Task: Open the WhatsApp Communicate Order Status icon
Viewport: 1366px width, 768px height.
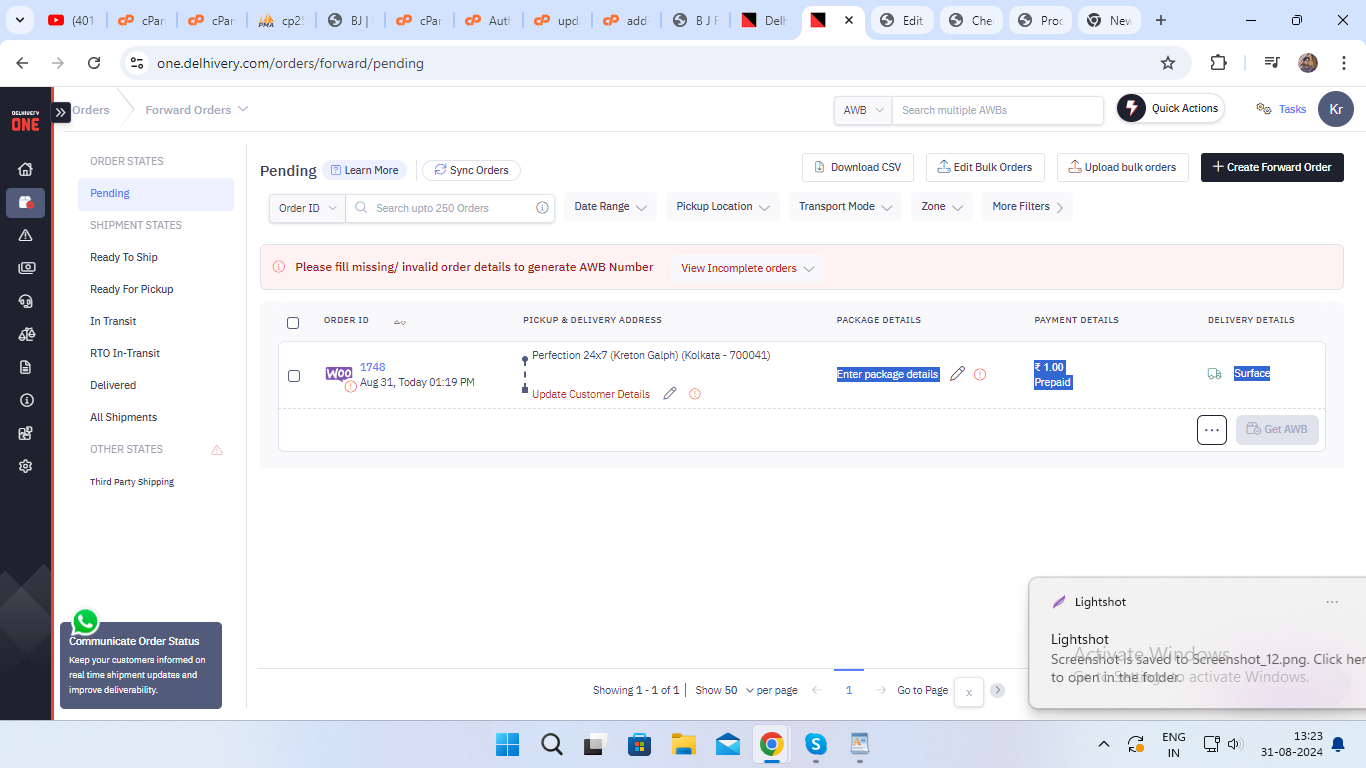Action: tap(86, 622)
